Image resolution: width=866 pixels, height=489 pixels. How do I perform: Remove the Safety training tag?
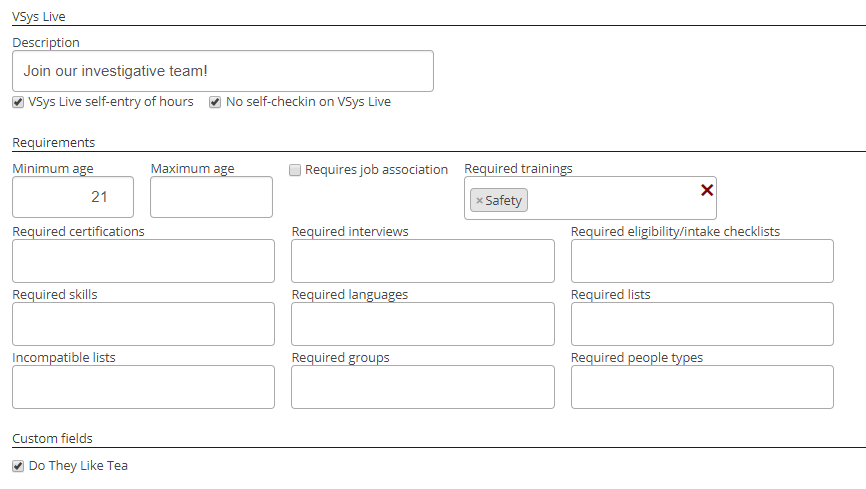pos(479,201)
